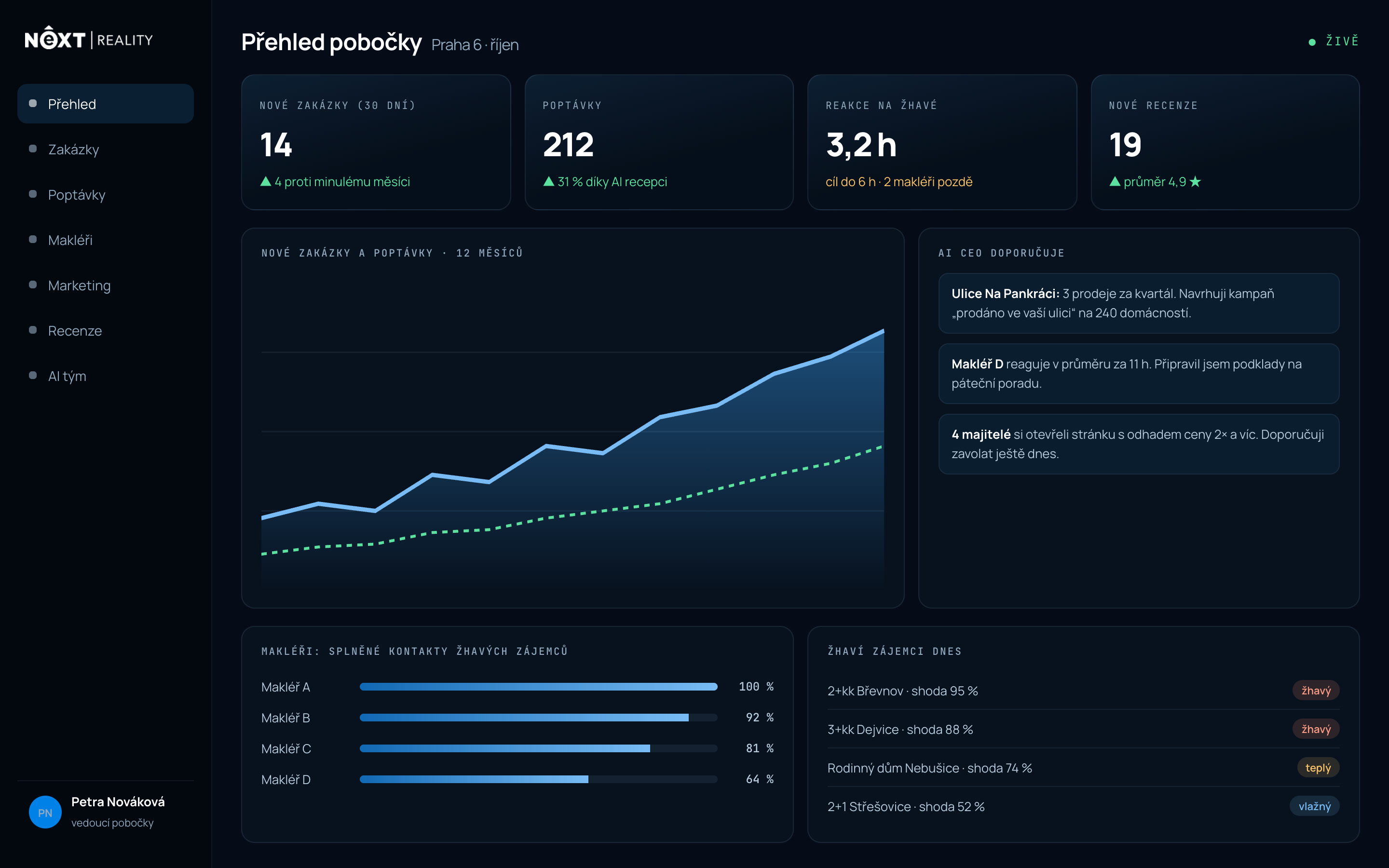
Task: Click the NEXT Reality logo
Action: pos(89,39)
